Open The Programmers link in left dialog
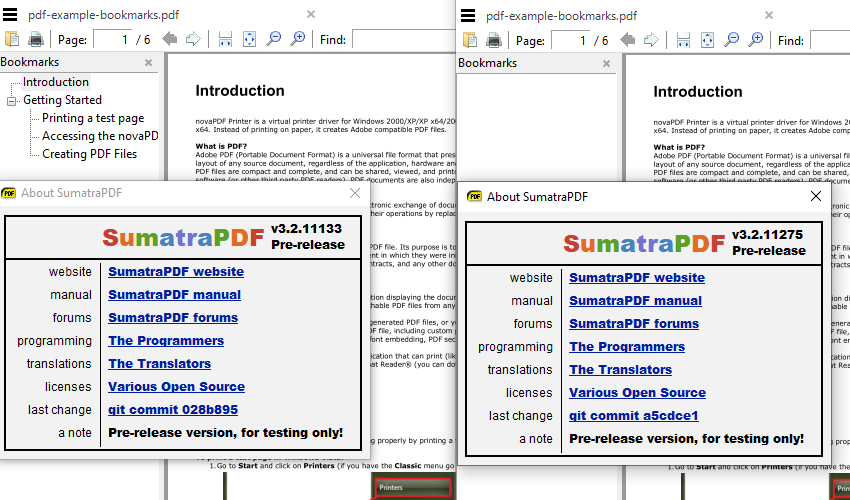Screen dimensions: 850x500 [166, 341]
